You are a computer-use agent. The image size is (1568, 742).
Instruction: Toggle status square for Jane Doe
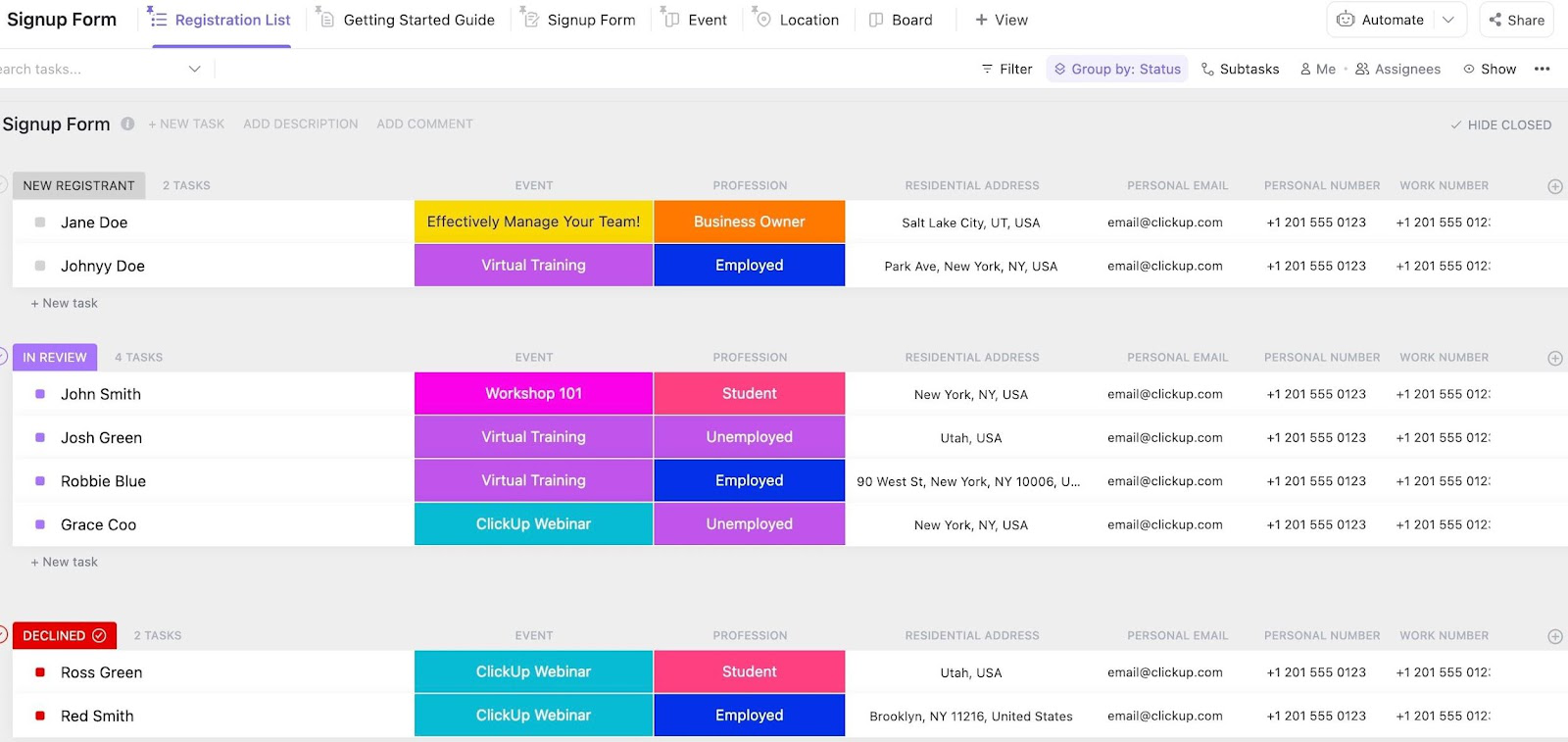40,223
